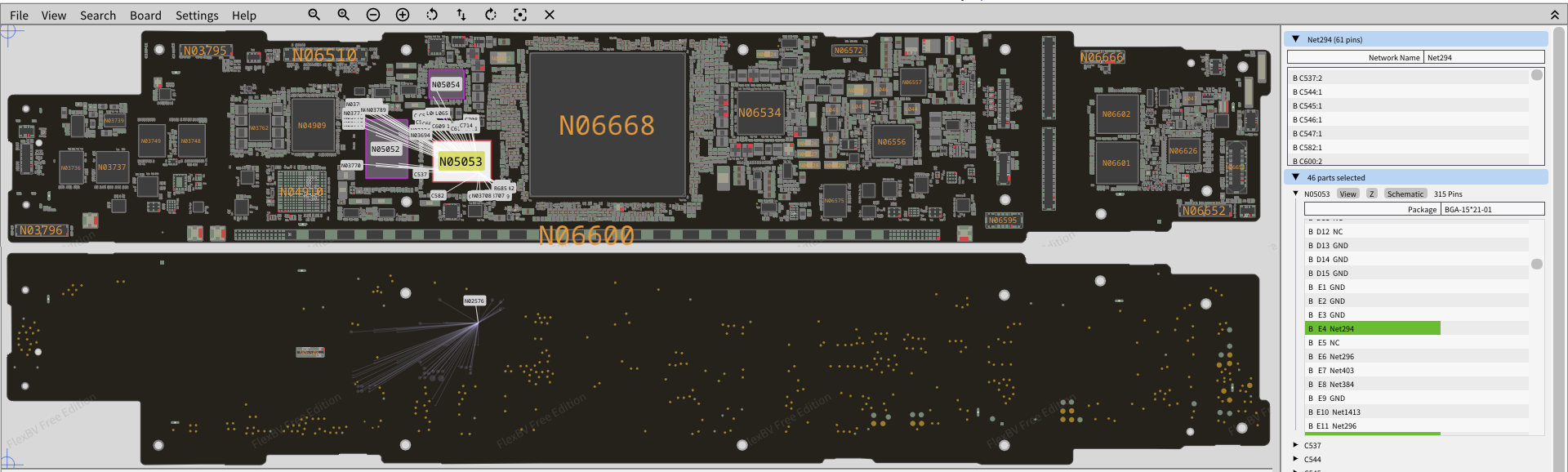Collapse the 46 parts selected section
This screenshot has width=1568, height=472.
[x=1295, y=177]
